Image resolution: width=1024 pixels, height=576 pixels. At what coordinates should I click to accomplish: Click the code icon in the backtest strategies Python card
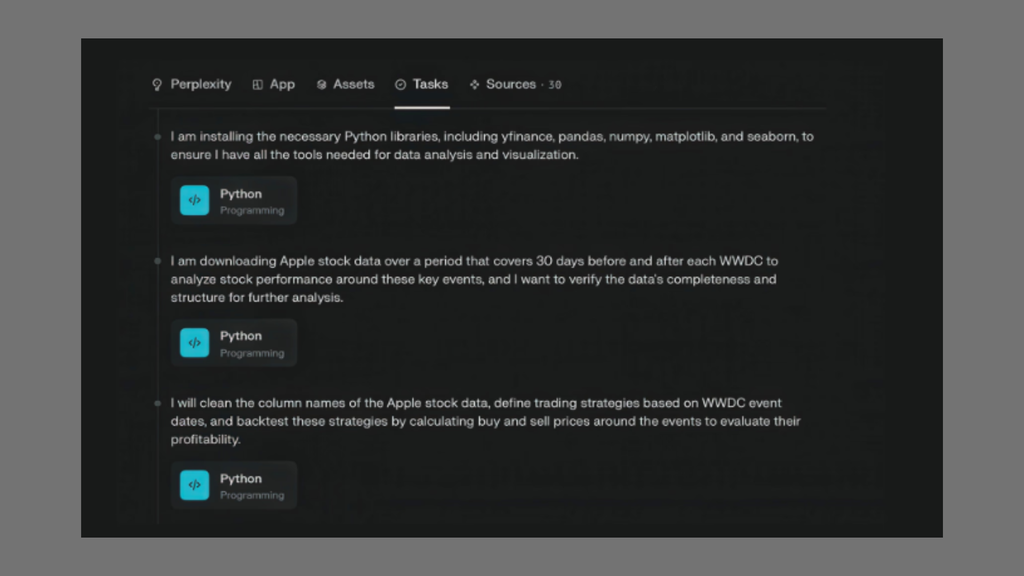pos(195,485)
